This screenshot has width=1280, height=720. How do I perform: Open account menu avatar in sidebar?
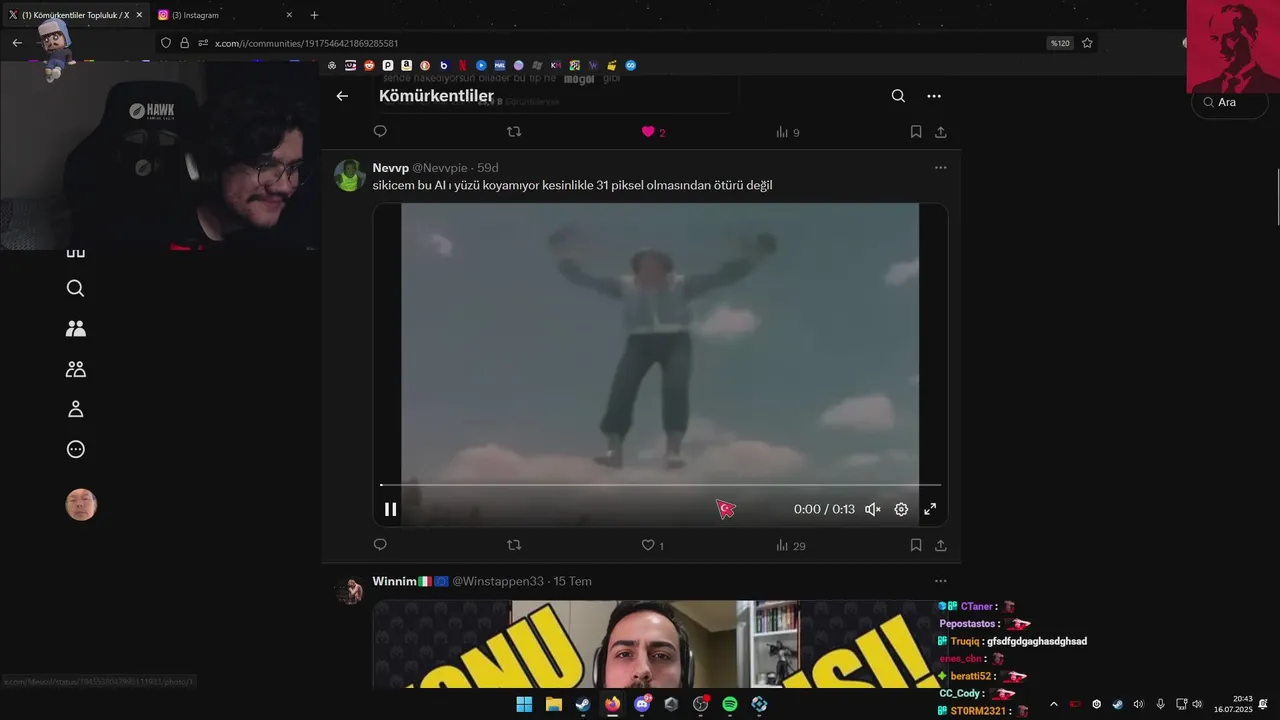pyautogui.click(x=81, y=505)
